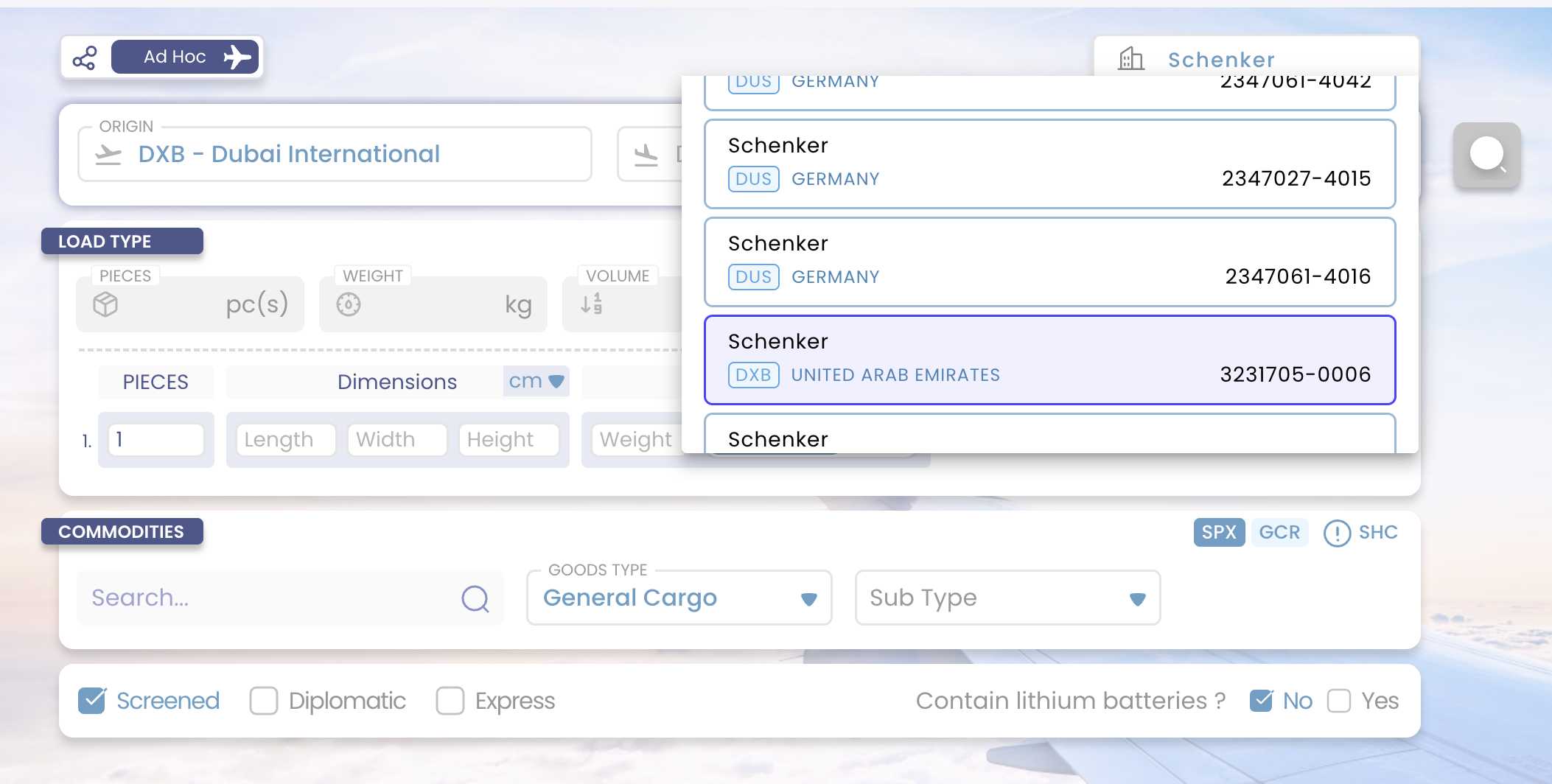The height and width of the screenshot is (784, 1552).
Task: Click the commodities search magnifier icon
Action: [475, 598]
